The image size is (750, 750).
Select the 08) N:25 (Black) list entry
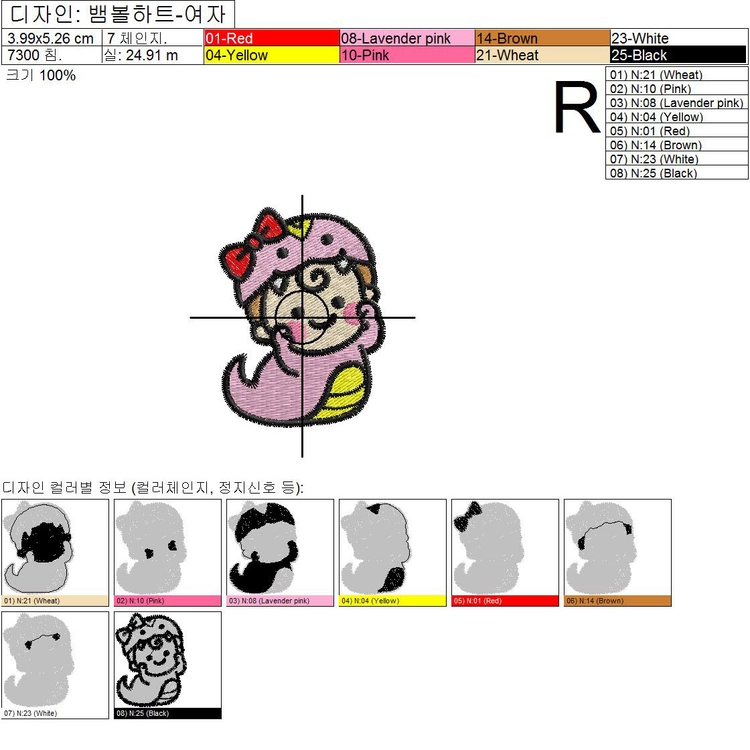click(x=676, y=173)
